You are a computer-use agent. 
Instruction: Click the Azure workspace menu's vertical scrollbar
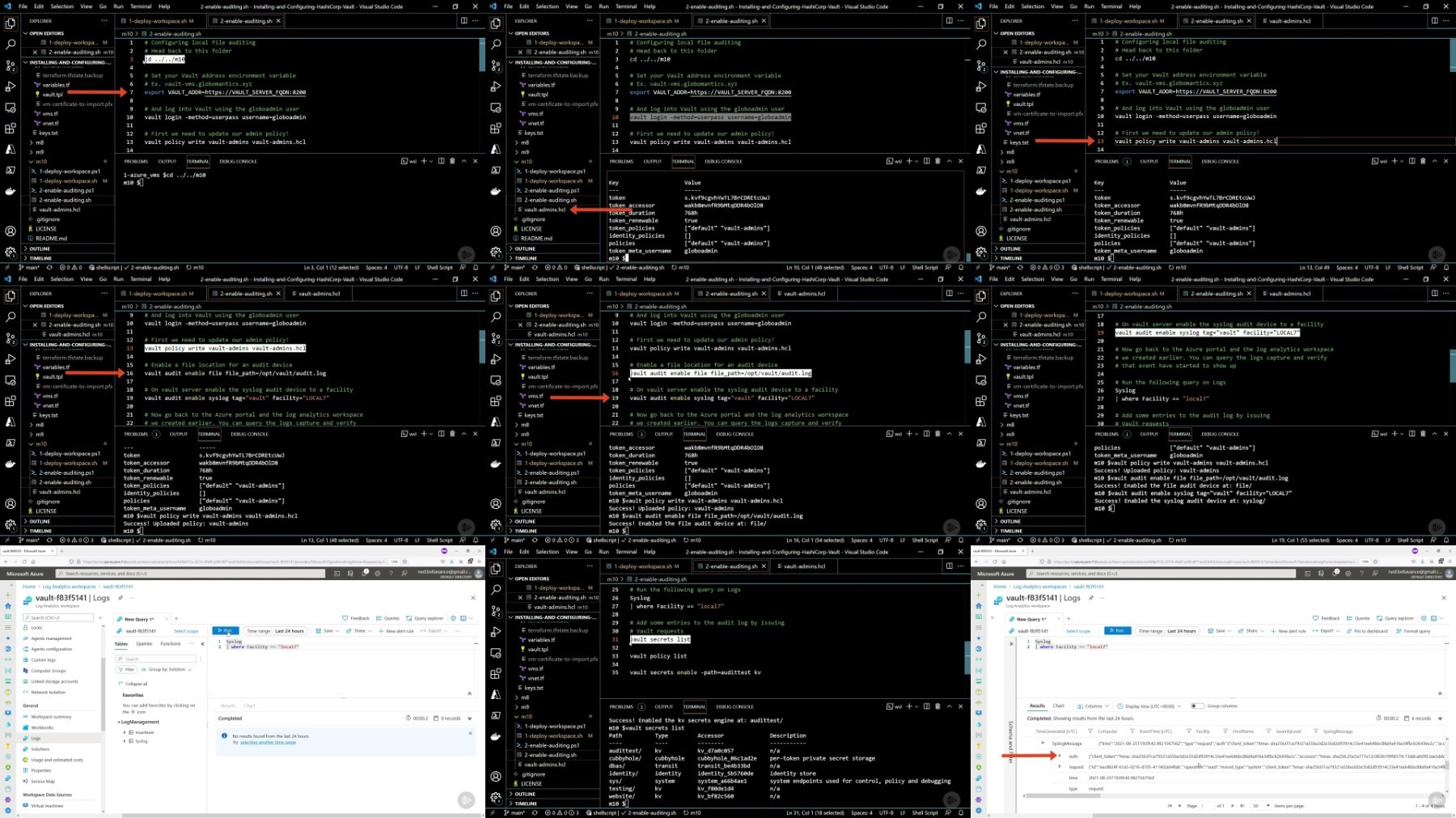pos(103,696)
